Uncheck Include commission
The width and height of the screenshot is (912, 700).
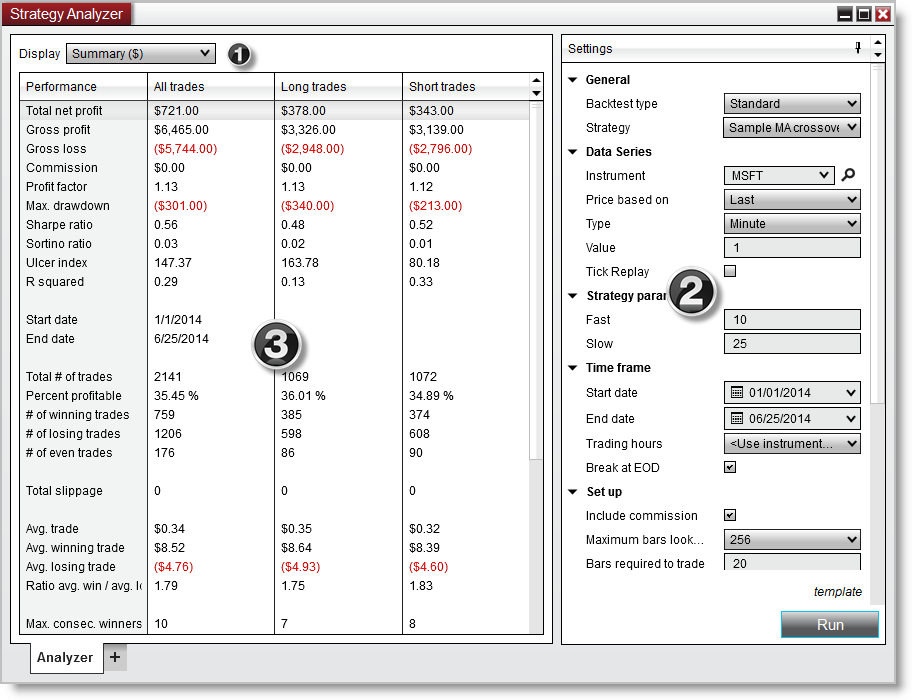click(729, 515)
